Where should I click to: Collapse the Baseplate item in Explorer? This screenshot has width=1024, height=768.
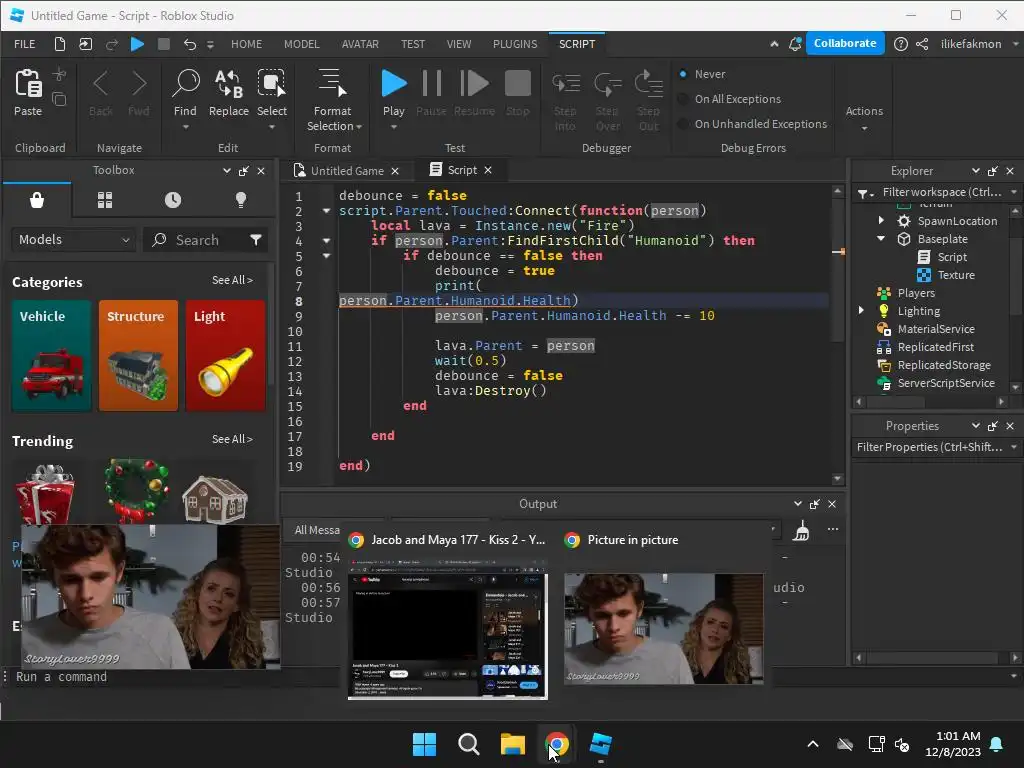(881, 239)
